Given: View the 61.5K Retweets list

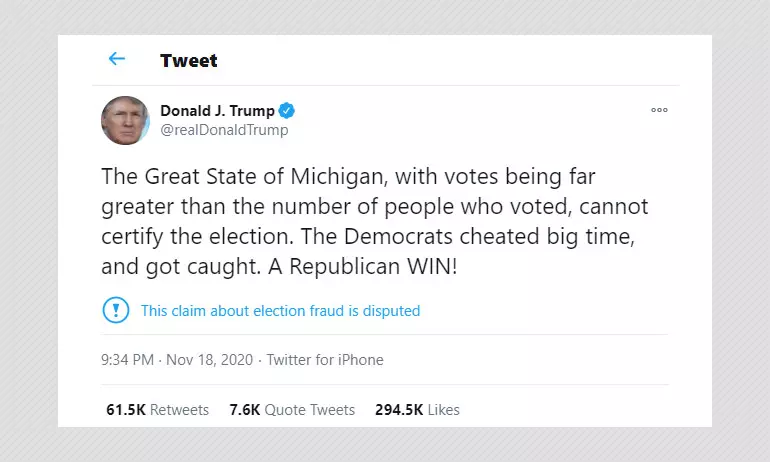Looking at the screenshot, I should [158, 410].
